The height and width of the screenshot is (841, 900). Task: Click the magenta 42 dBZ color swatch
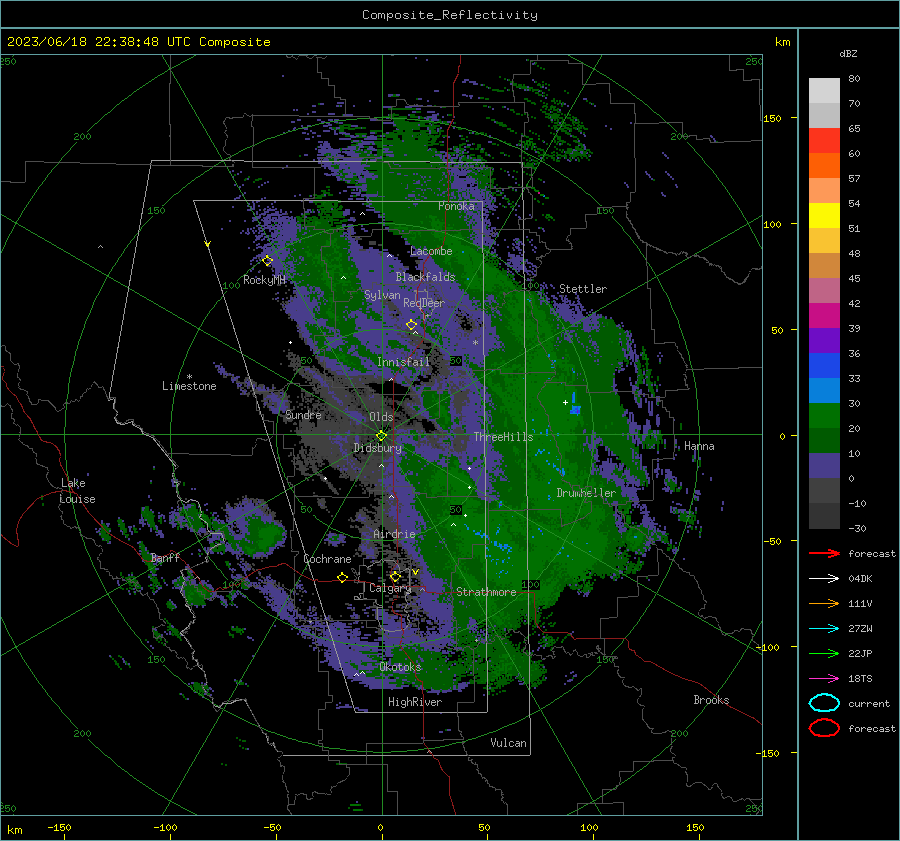click(824, 315)
